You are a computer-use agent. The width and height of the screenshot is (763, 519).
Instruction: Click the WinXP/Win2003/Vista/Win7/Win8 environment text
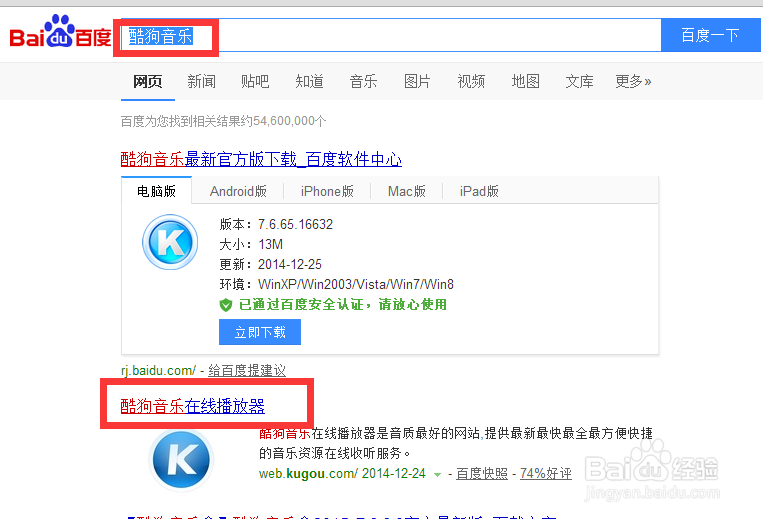click(x=356, y=284)
